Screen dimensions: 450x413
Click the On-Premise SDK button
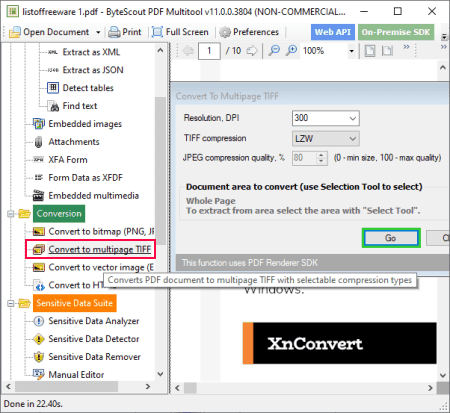(x=396, y=32)
